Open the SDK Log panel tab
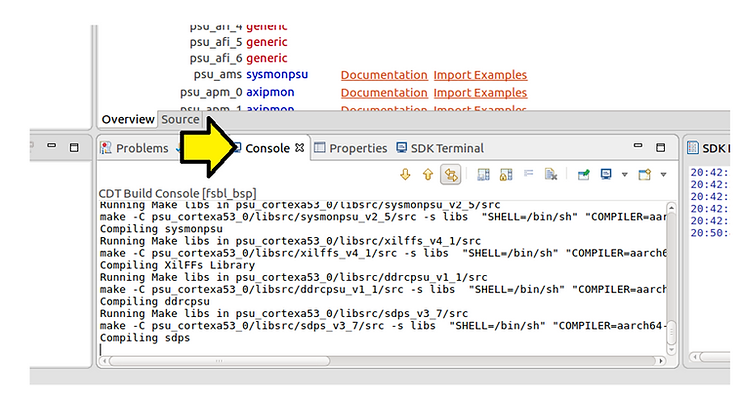Viewport: 740px width, 398px height. coord(708,148)
